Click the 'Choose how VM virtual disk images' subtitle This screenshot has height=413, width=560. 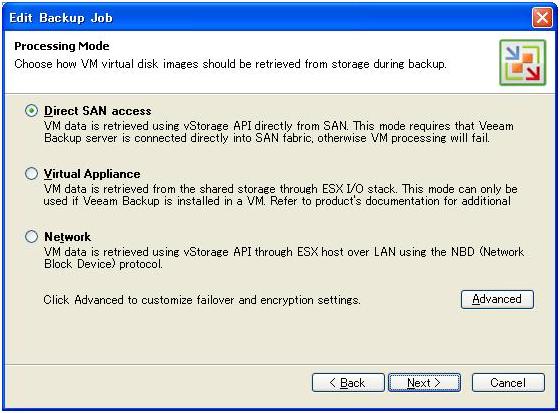(230, 64)
